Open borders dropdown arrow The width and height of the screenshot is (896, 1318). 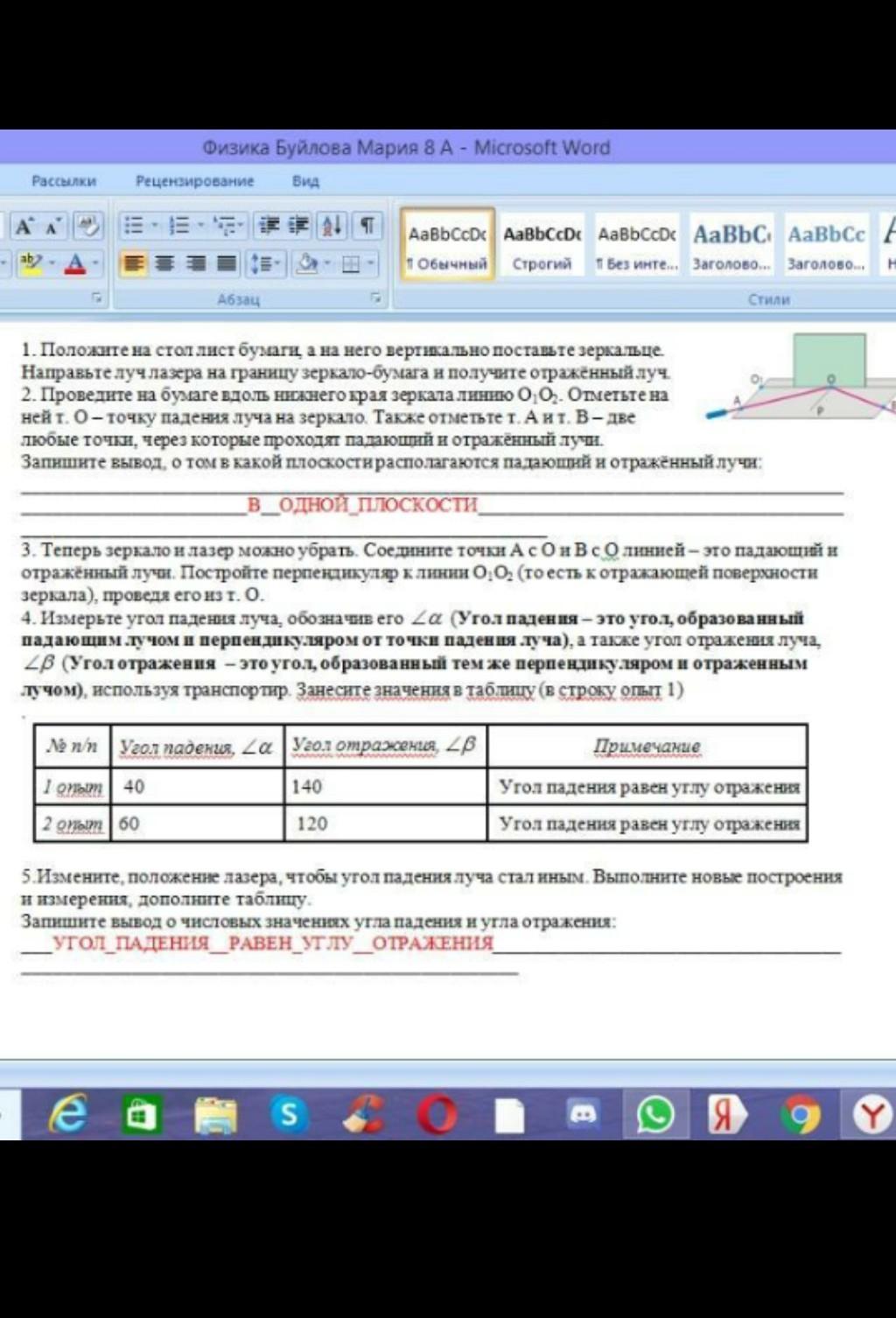point(371,263)
